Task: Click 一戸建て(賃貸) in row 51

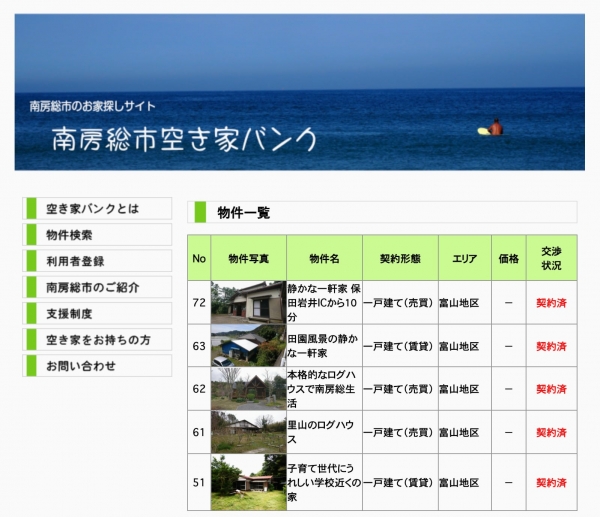Action: tap(398, 482)
